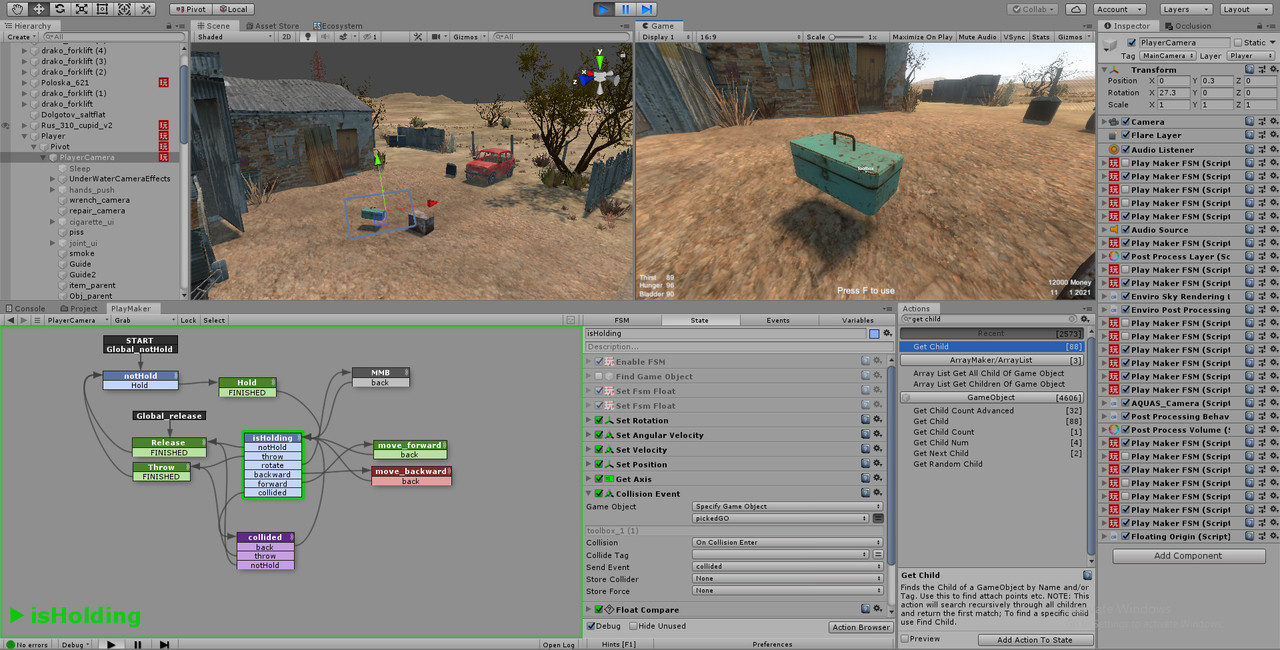
Task: Click the Play button to stop play mode
Action: 603,9
